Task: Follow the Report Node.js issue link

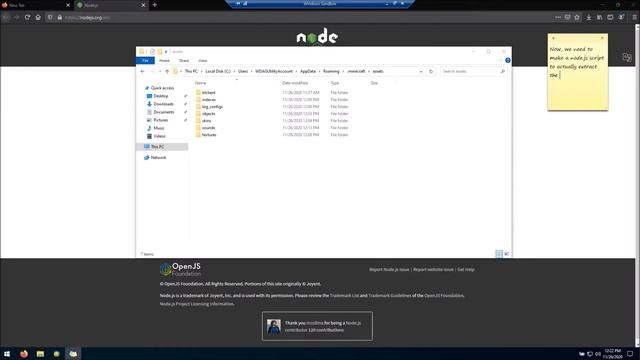Action: click(x=389, y=269)
